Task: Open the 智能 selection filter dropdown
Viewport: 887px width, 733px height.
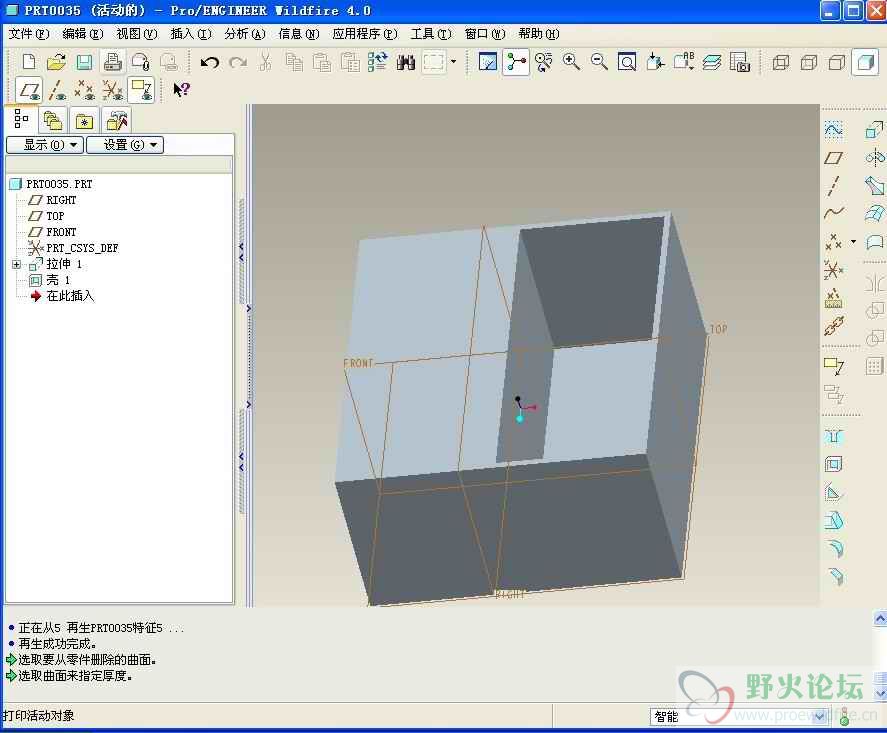Action: tap(819, 717)
